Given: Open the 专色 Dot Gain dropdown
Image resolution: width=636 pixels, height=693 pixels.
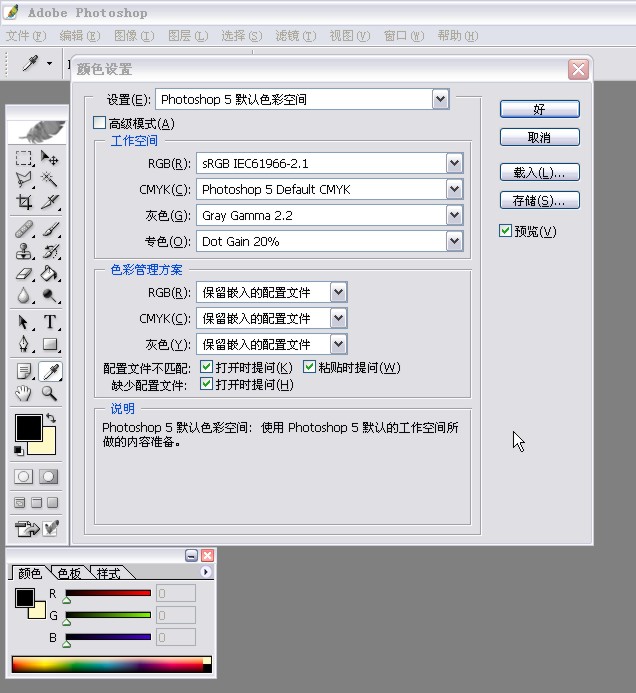Looking at the screenshot, I should point(454,241).
